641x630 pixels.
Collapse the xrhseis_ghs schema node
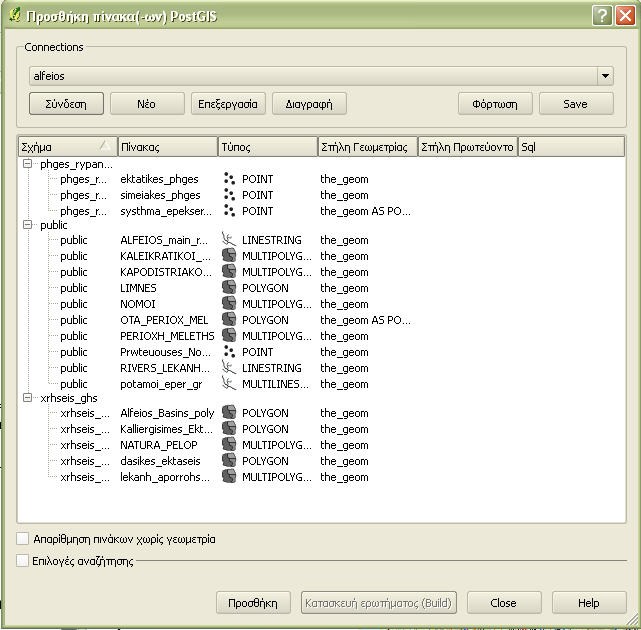(27, 397)
